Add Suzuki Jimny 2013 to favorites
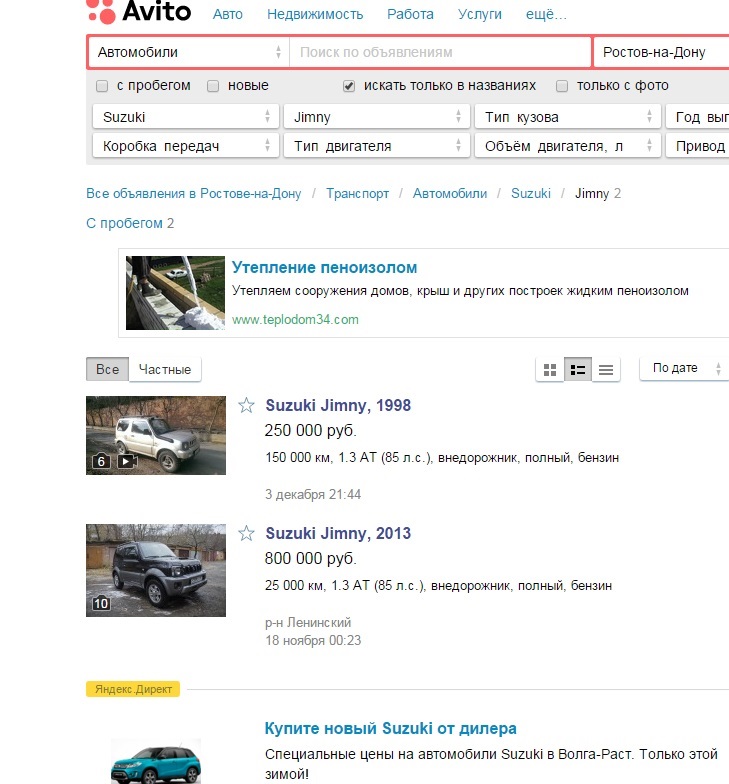 (x=246, y=533)
